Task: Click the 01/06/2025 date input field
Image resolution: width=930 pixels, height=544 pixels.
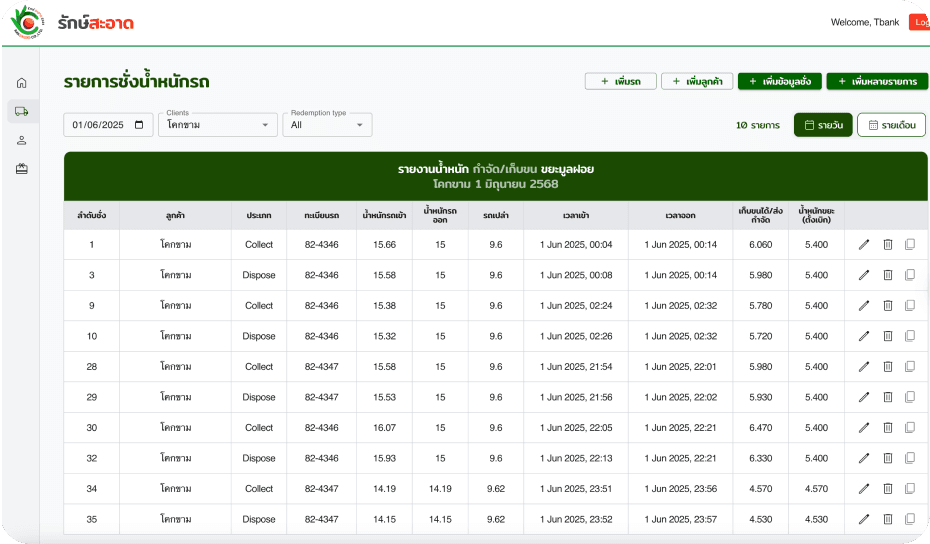Action: 96,125
